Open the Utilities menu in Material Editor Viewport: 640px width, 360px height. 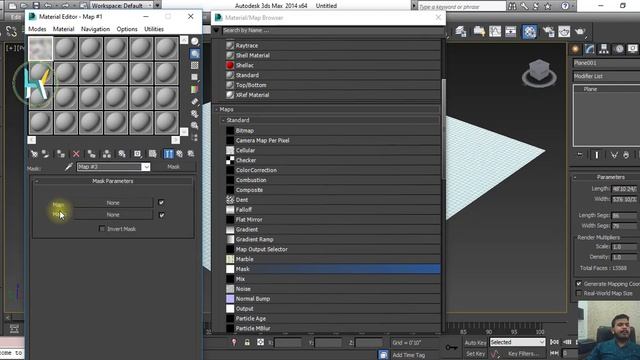point(154,29)
